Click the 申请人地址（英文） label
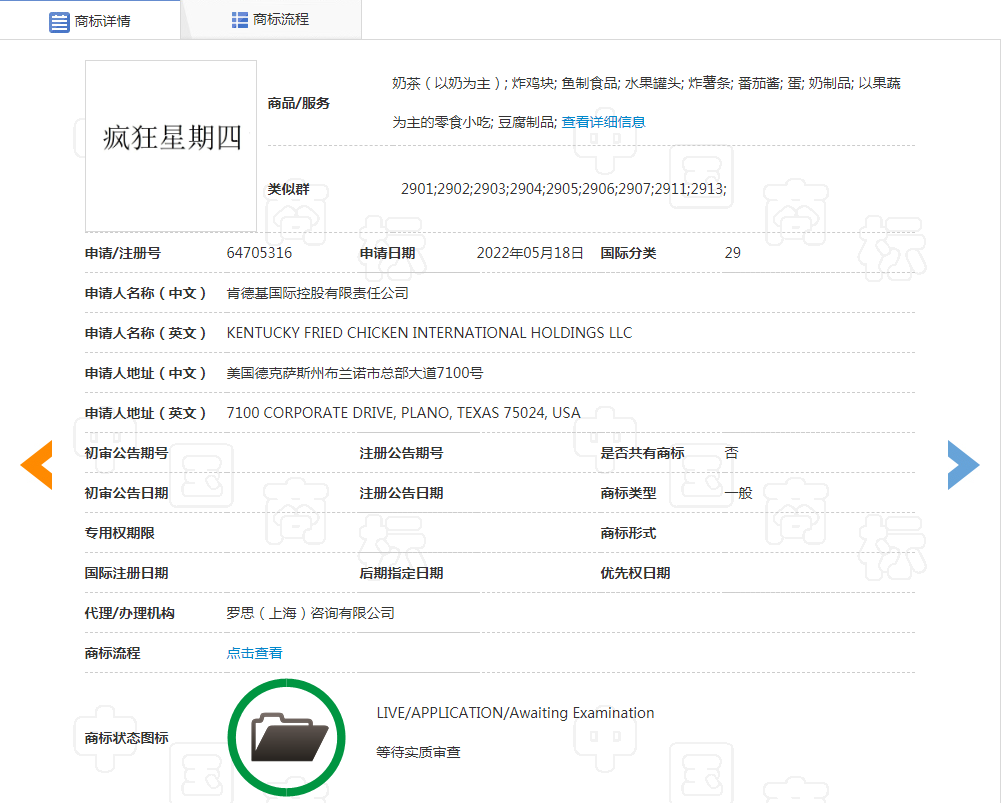 (x=146, y=413)
